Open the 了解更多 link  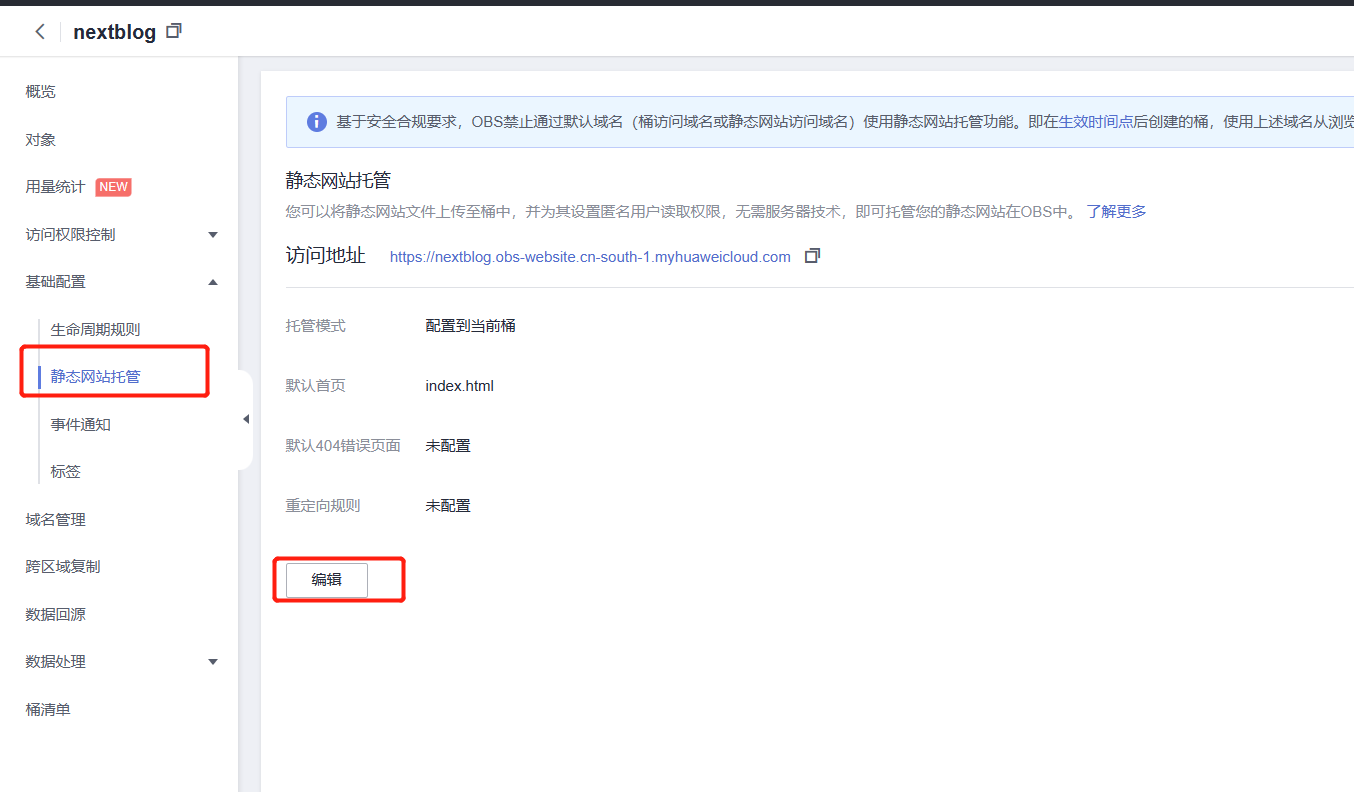(x=1117, y=212)
